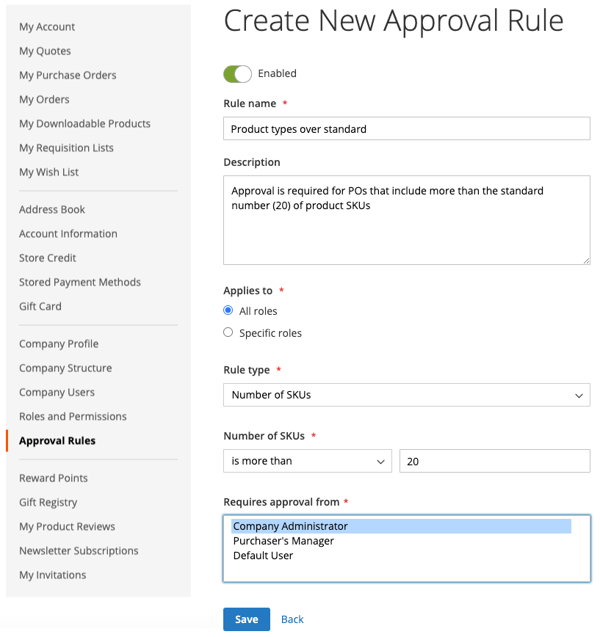The height and width of the screenshot is (637, 600).
Task: Select Company Administrator as approver
Action: click(290, 526)
